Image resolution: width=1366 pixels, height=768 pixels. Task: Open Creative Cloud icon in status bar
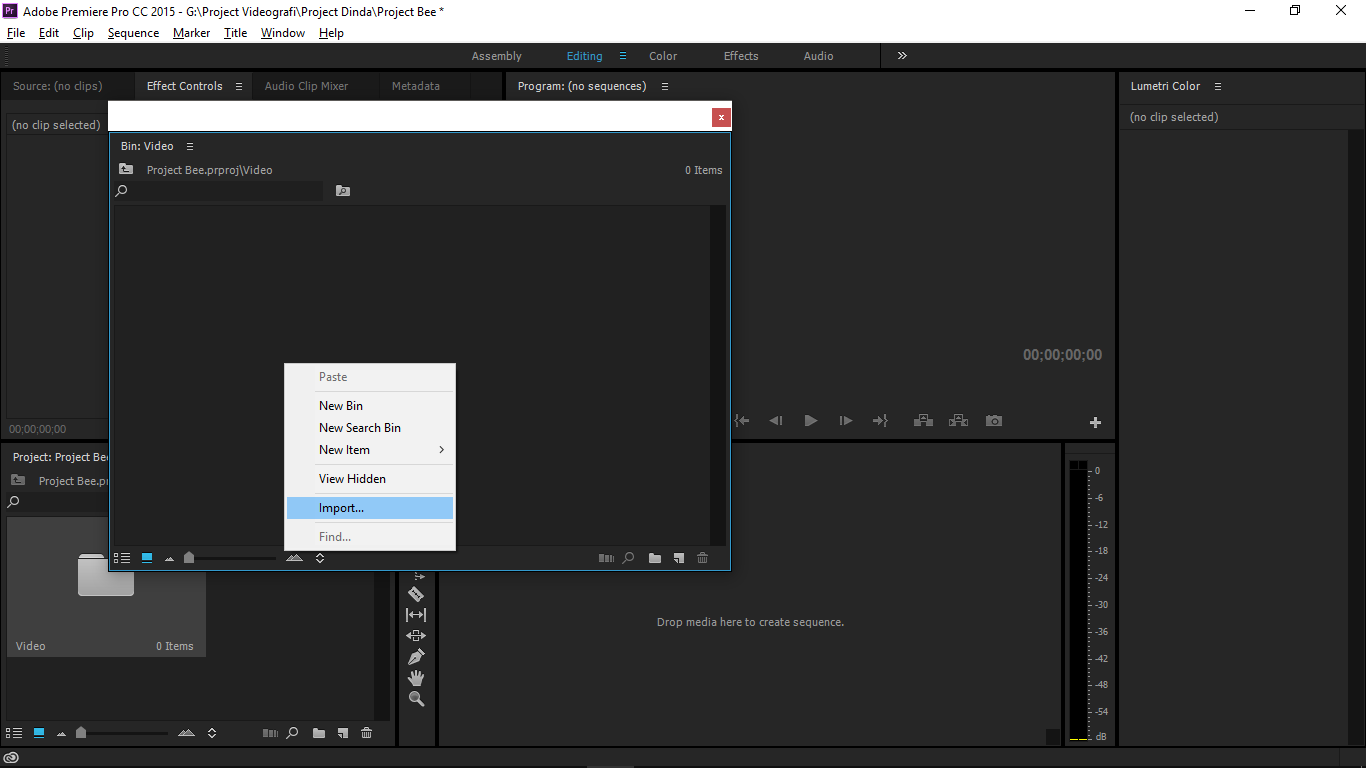pyautogui.click(x=11, y=759)
